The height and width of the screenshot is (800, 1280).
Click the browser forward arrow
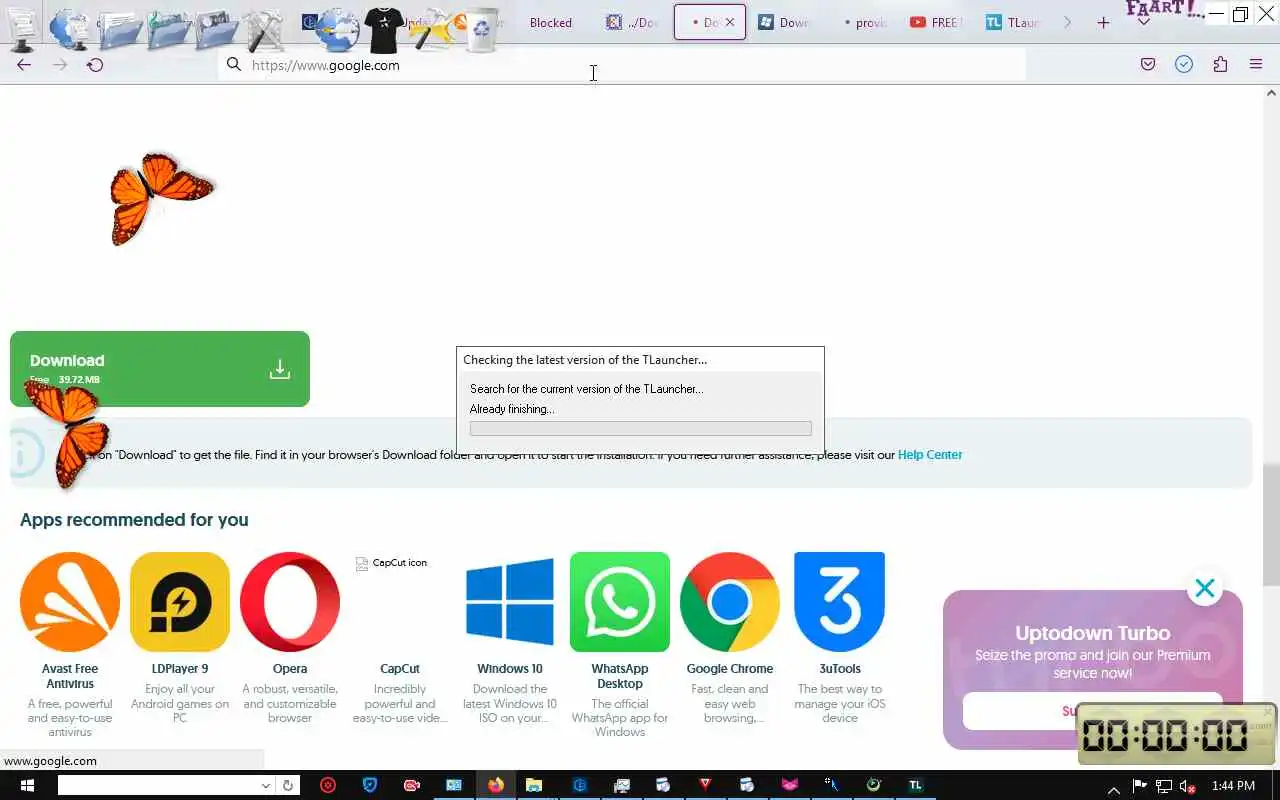pos(60,65)
